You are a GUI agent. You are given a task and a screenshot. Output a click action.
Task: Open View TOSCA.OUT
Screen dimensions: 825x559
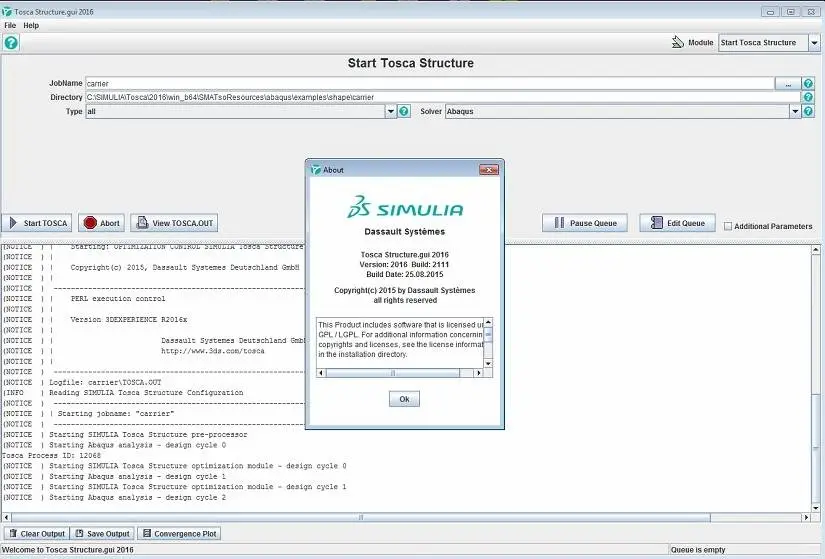coord(174,223)
